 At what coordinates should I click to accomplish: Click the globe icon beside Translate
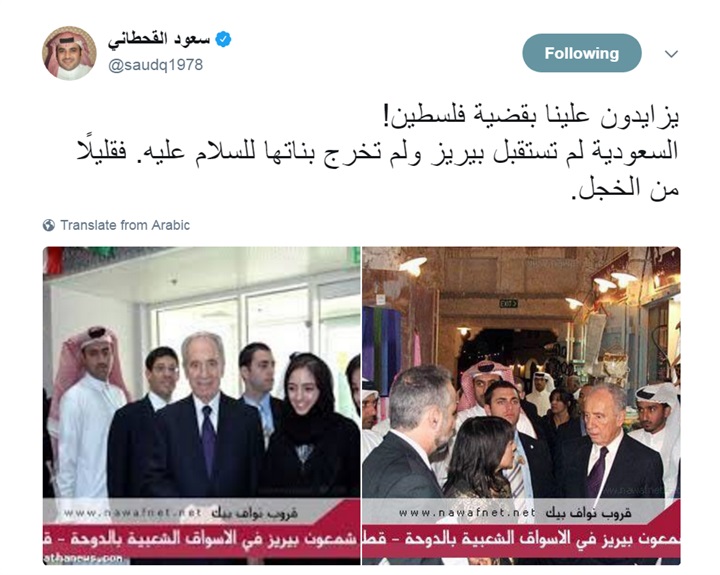tap(49, 225)
